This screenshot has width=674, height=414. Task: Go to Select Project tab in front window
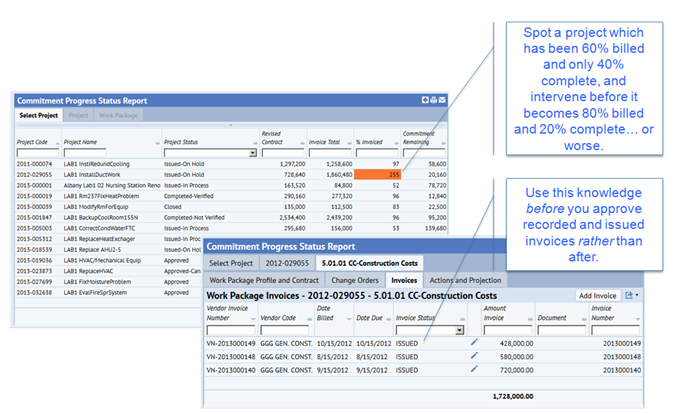(231, 263)
